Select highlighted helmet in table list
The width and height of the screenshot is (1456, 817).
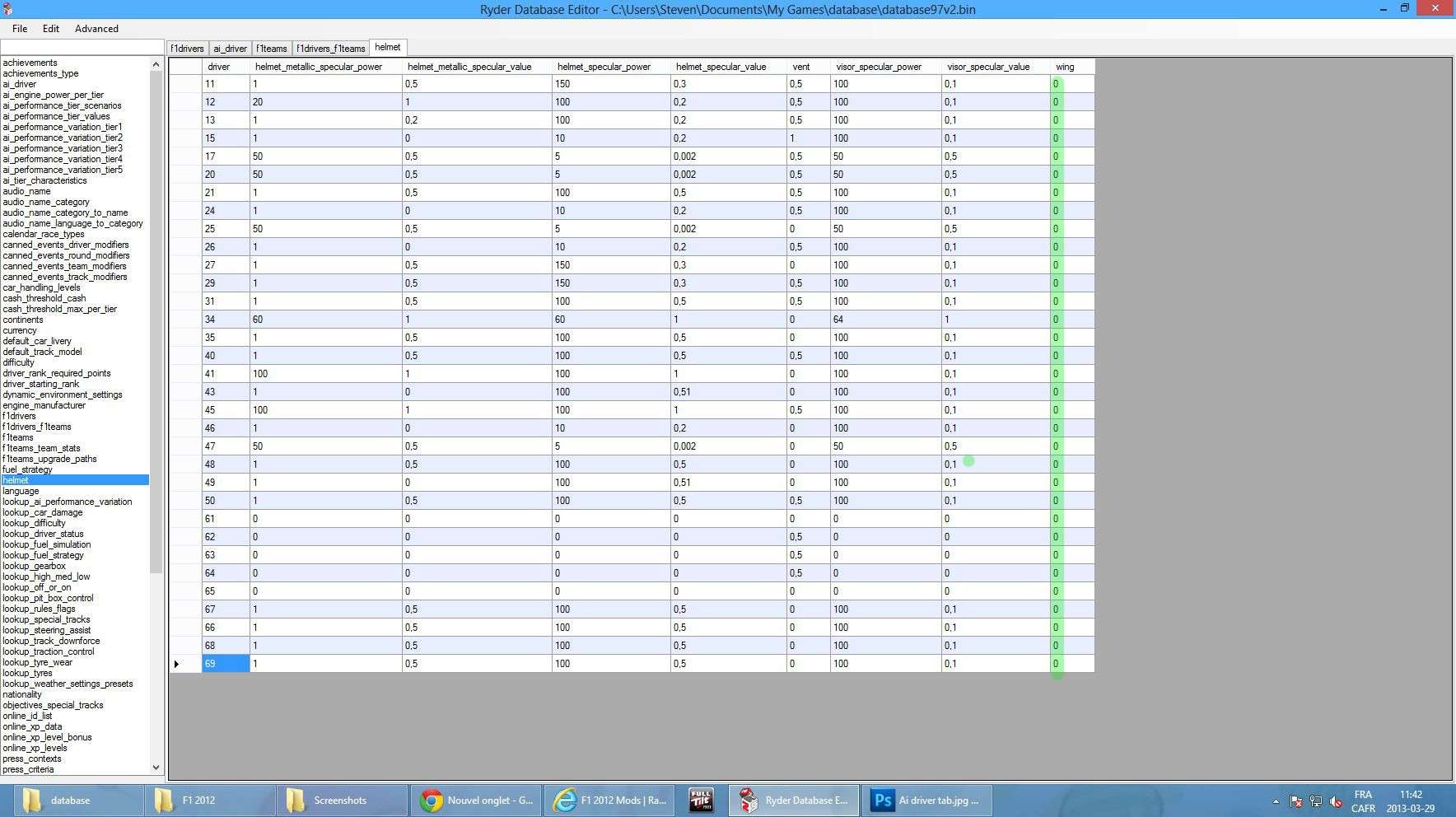pyautogui.click(x=75, y=480)
